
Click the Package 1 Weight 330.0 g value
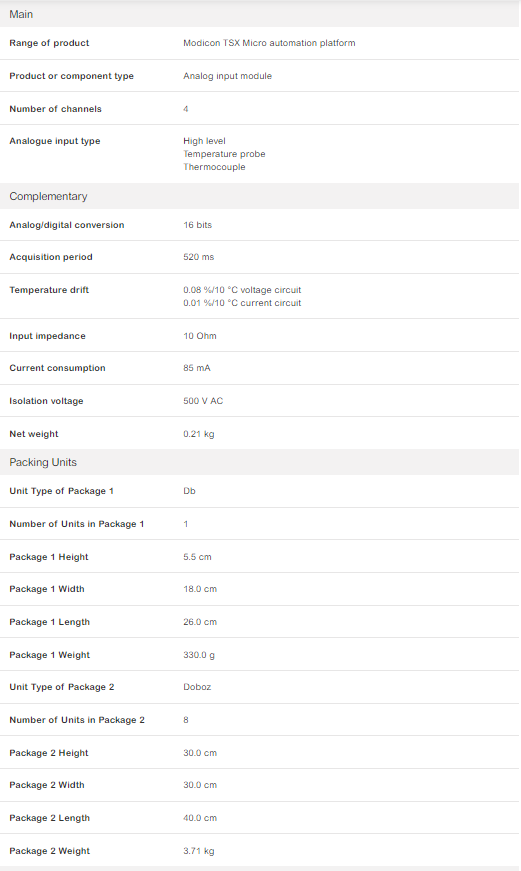[199, 655]
